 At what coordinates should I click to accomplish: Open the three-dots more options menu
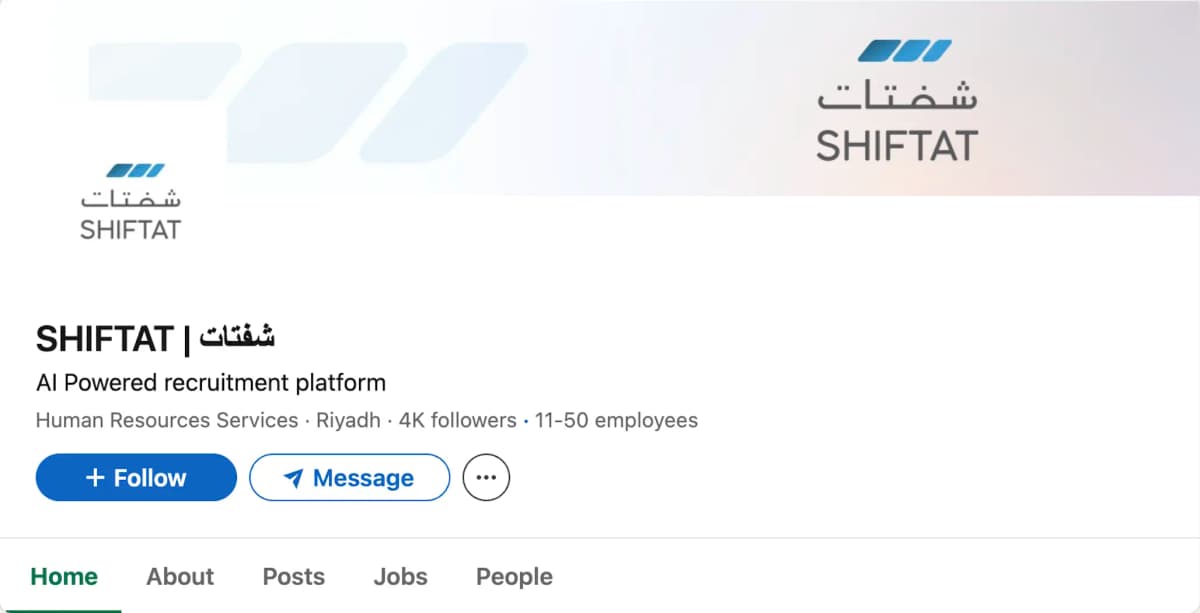(486, 478)
